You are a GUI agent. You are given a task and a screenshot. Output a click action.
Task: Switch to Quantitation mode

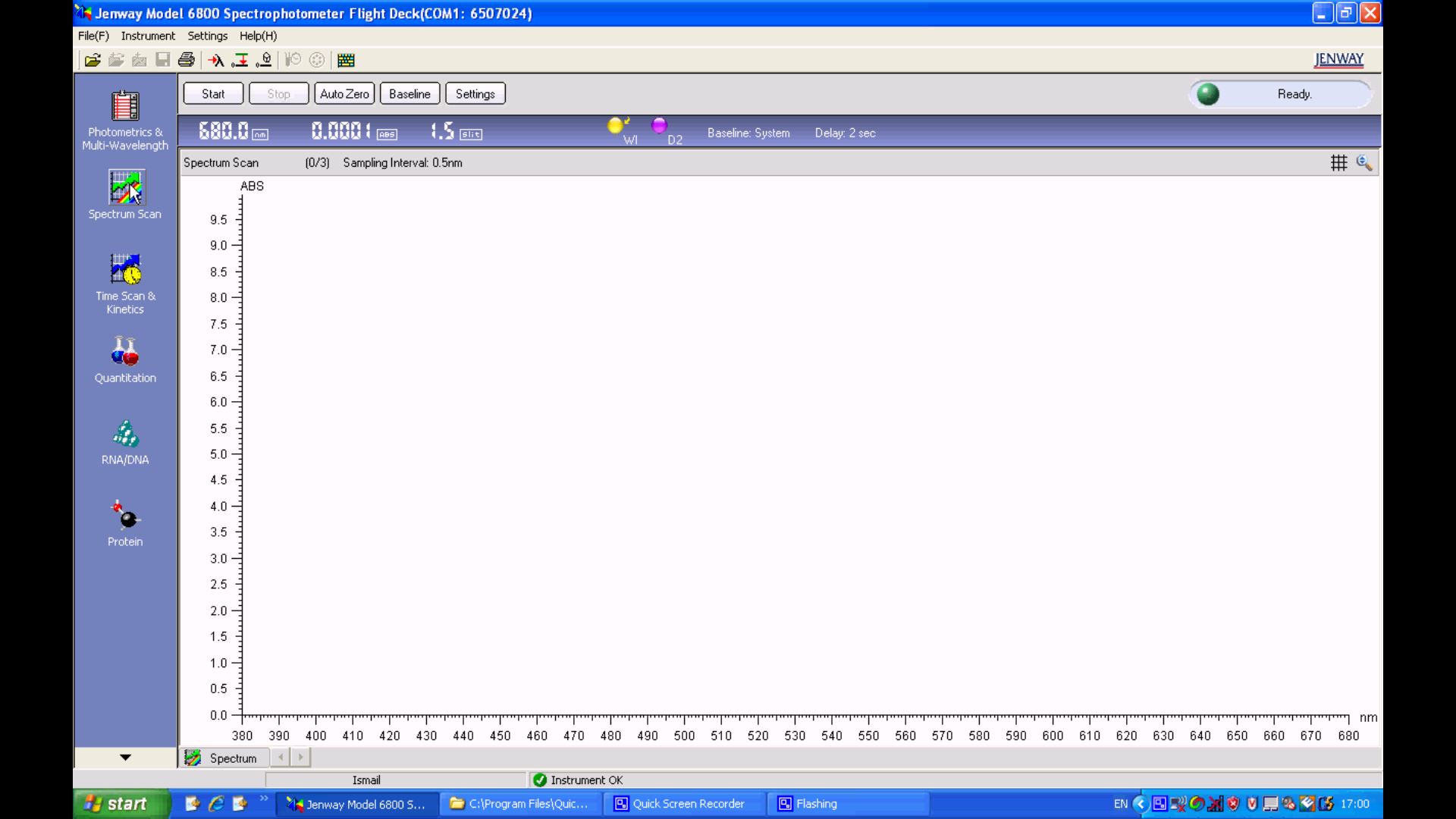125,360
